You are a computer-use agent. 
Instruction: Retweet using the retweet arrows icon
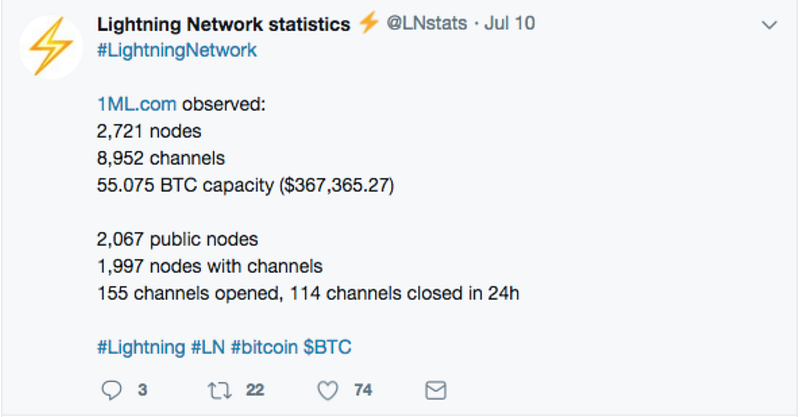tap(220, 391)
